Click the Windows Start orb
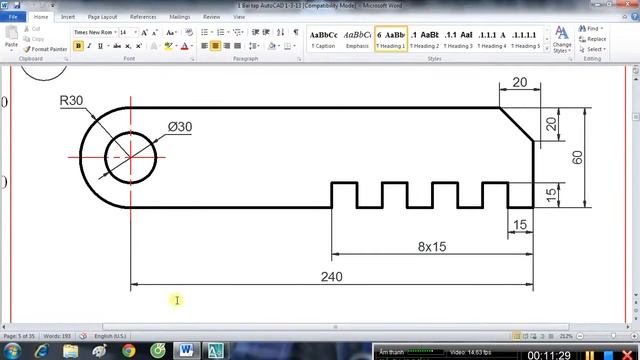Viewport: 640px width, 360px height. pyautogui.click(x=12, y=351)
